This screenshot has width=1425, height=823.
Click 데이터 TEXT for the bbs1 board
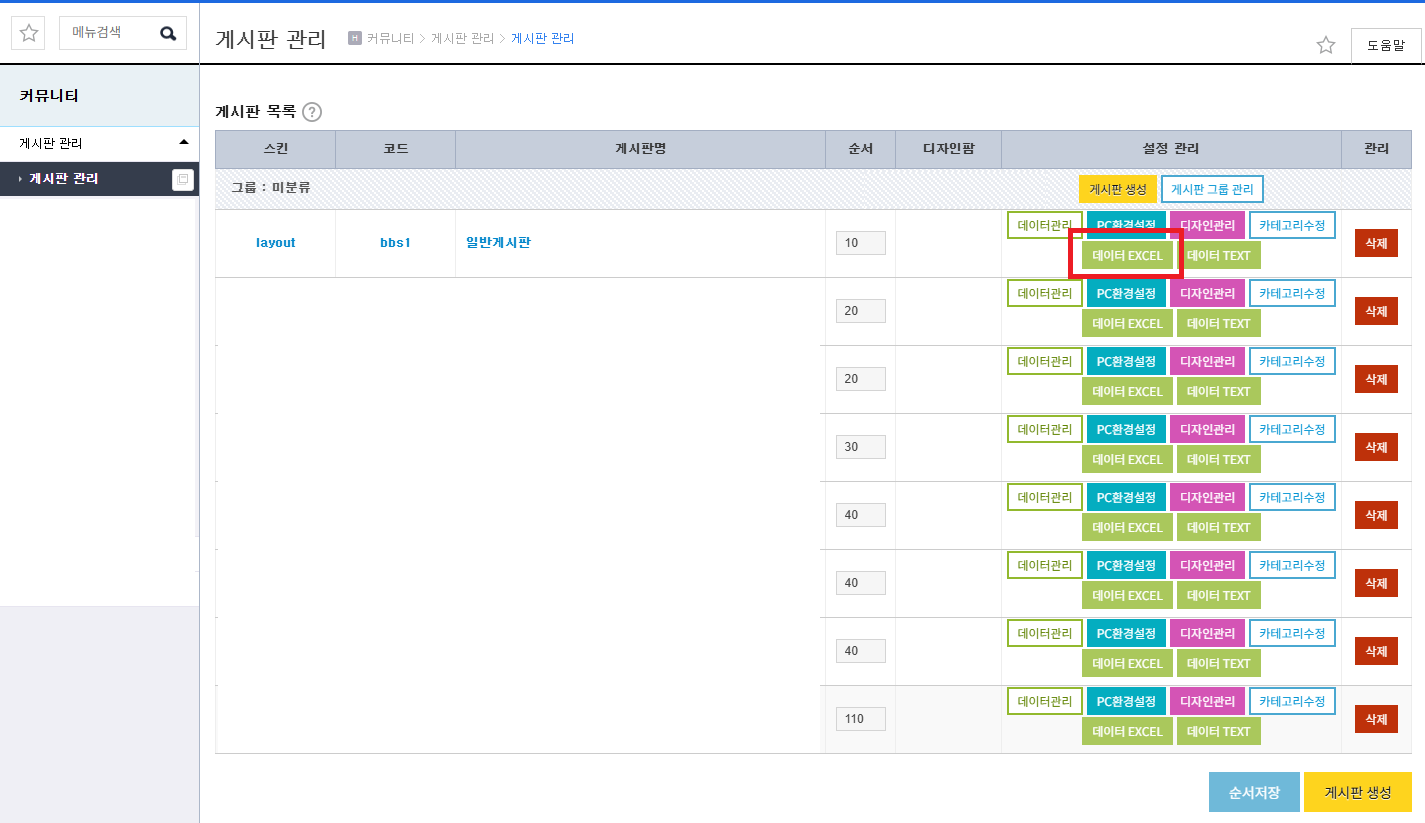(x=1219, y=256)
